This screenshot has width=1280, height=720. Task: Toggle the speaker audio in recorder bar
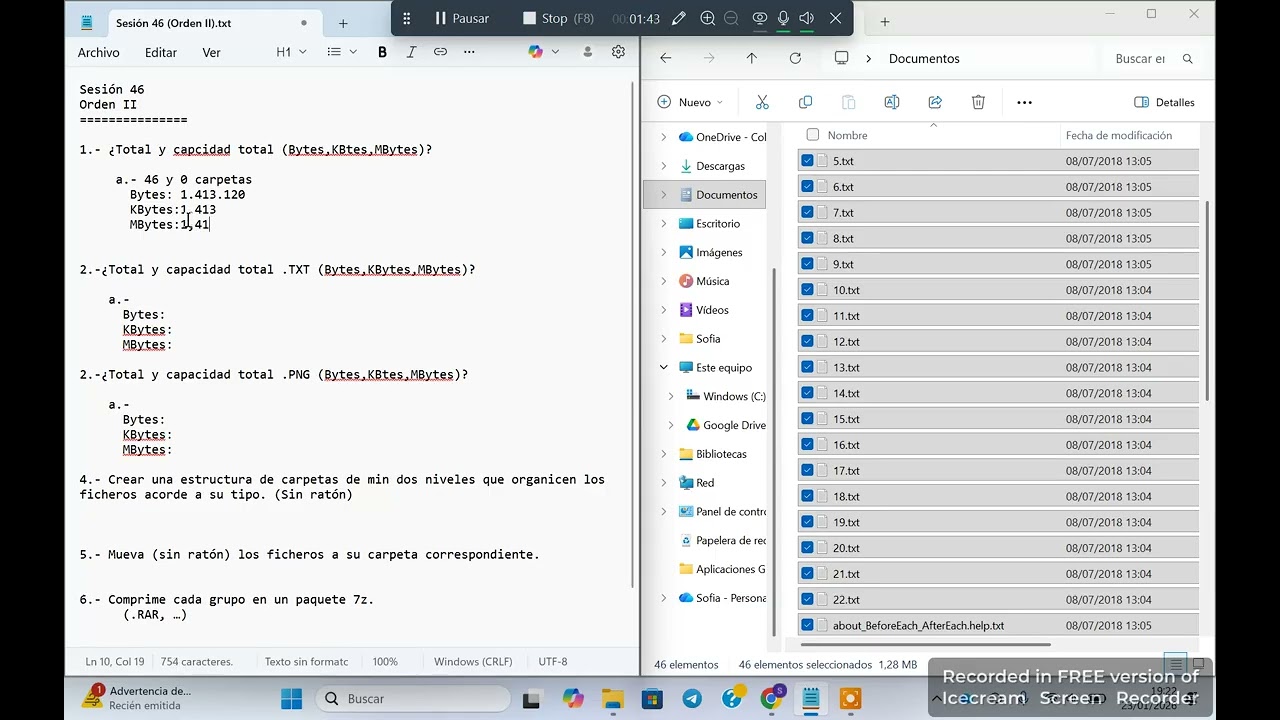(x=807, y=18)
